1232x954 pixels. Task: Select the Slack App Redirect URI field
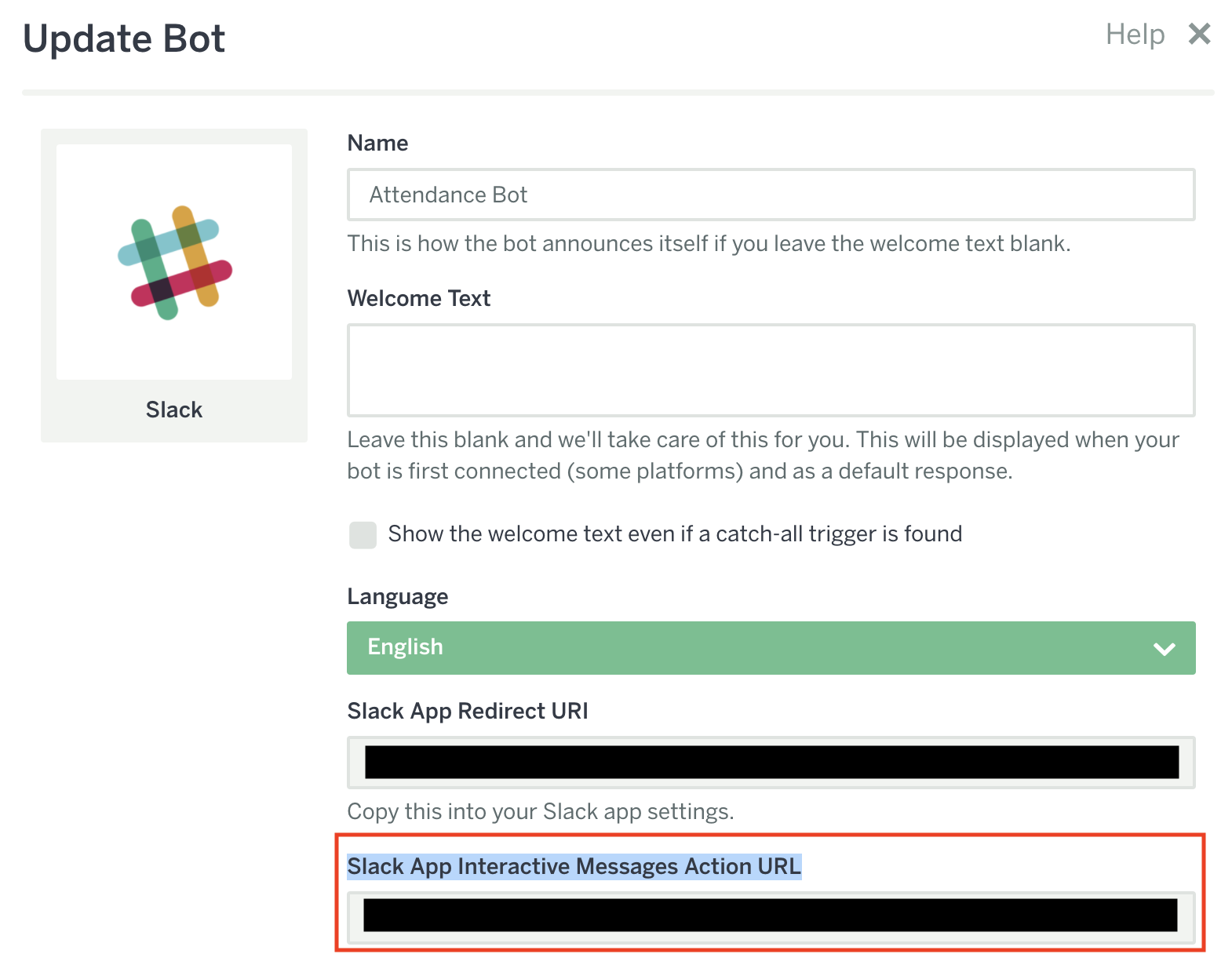(x=771, y=763)
